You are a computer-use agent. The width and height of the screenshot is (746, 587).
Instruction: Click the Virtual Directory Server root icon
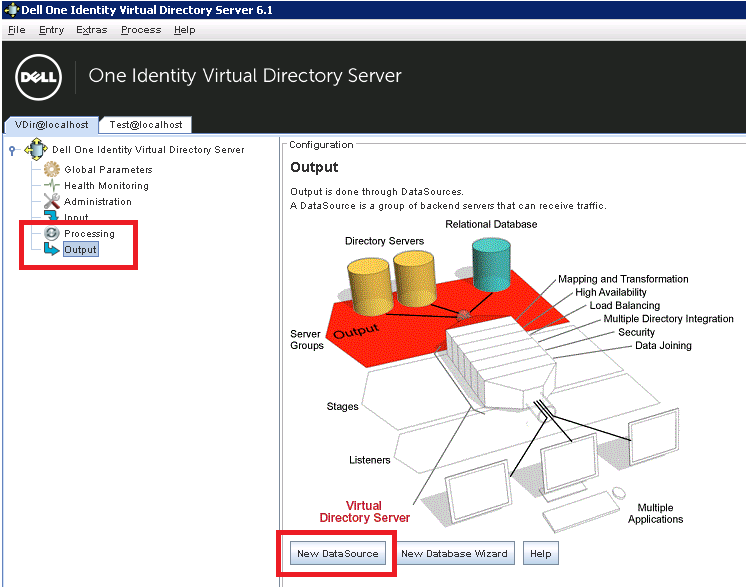click(36, 149)
